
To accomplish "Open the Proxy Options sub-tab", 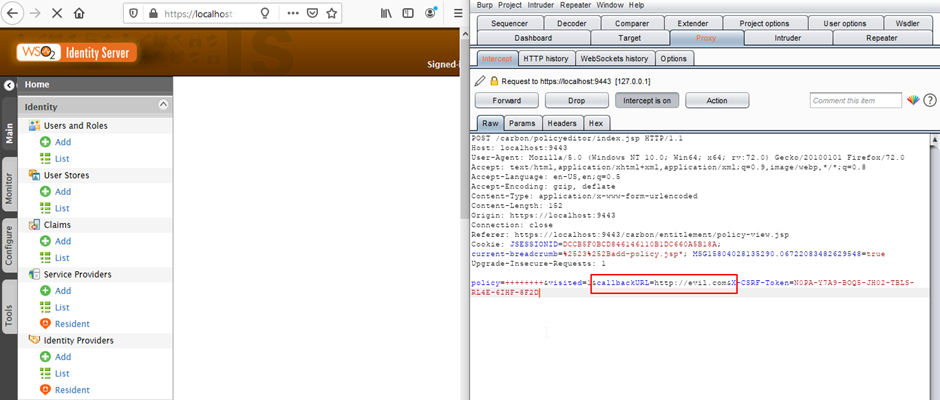I will point(674,59).
